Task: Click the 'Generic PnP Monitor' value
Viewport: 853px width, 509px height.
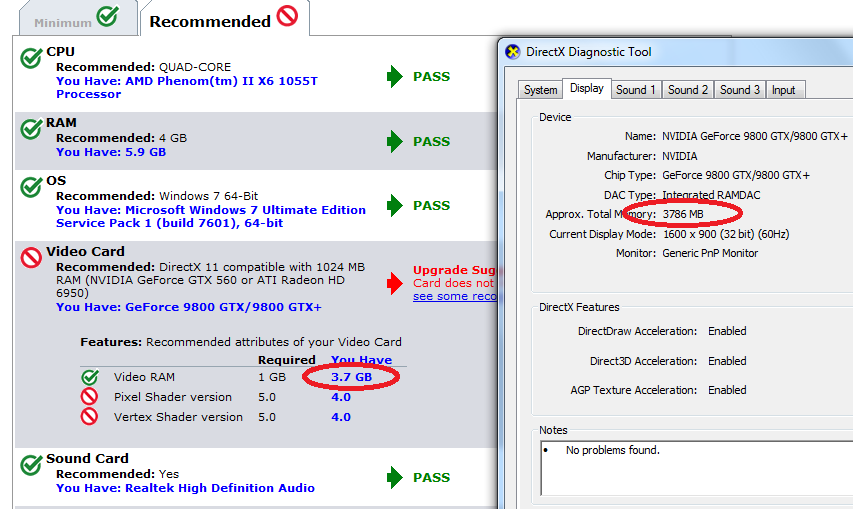Action: (710, 253)
